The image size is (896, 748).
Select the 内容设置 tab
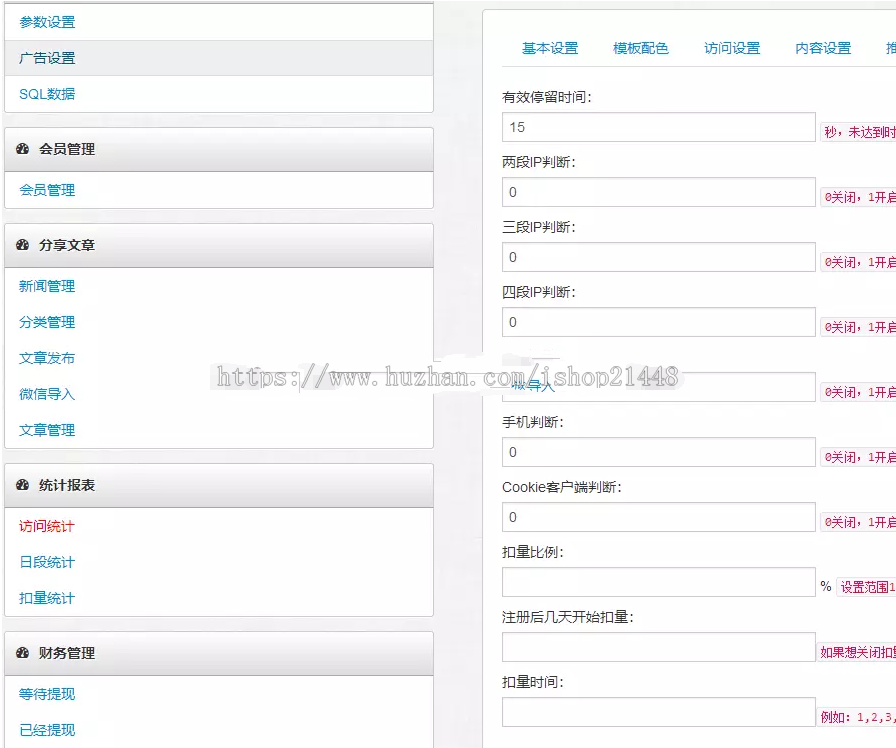(x=822, y=47)
